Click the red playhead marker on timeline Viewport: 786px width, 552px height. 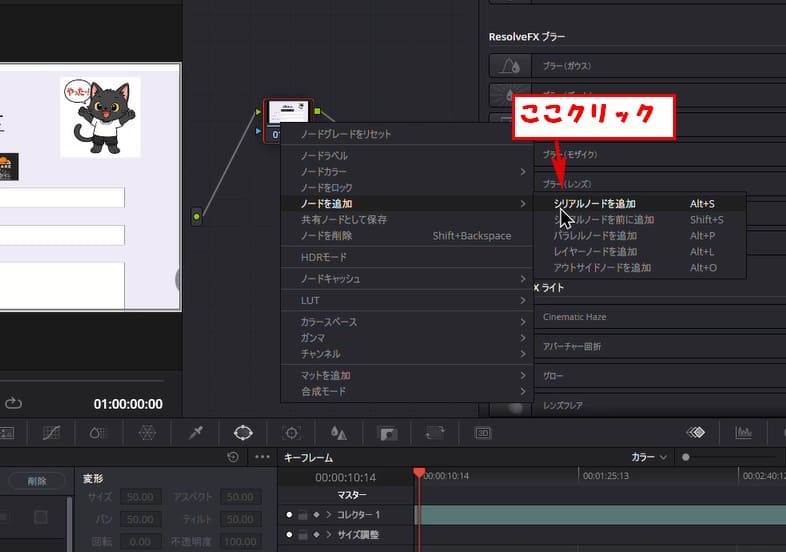[419, 472]
